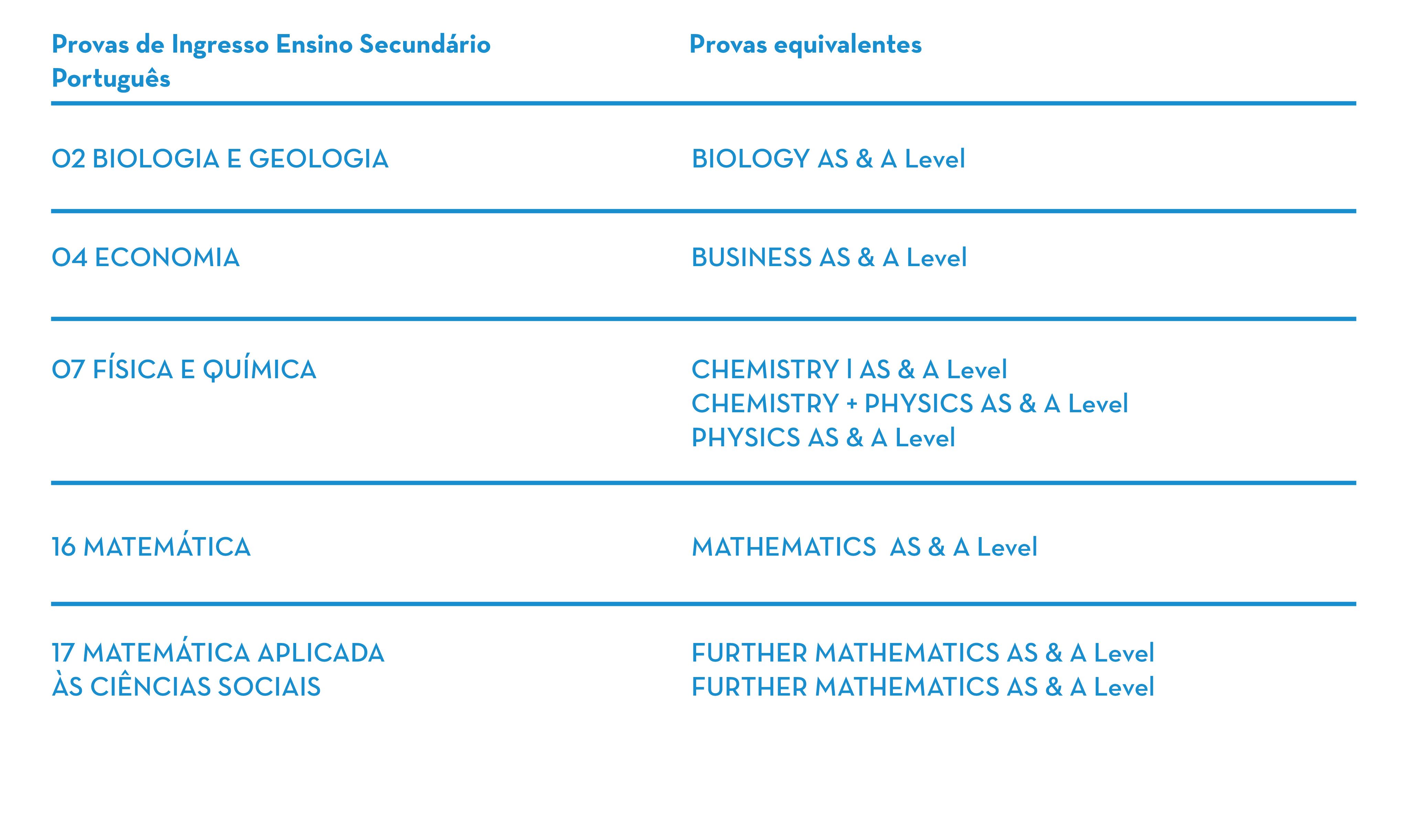Click first 'FURTHER MATHEMATICS AS & A Level' line
This screenshot has height=840, width=1403.
[922, 653]
